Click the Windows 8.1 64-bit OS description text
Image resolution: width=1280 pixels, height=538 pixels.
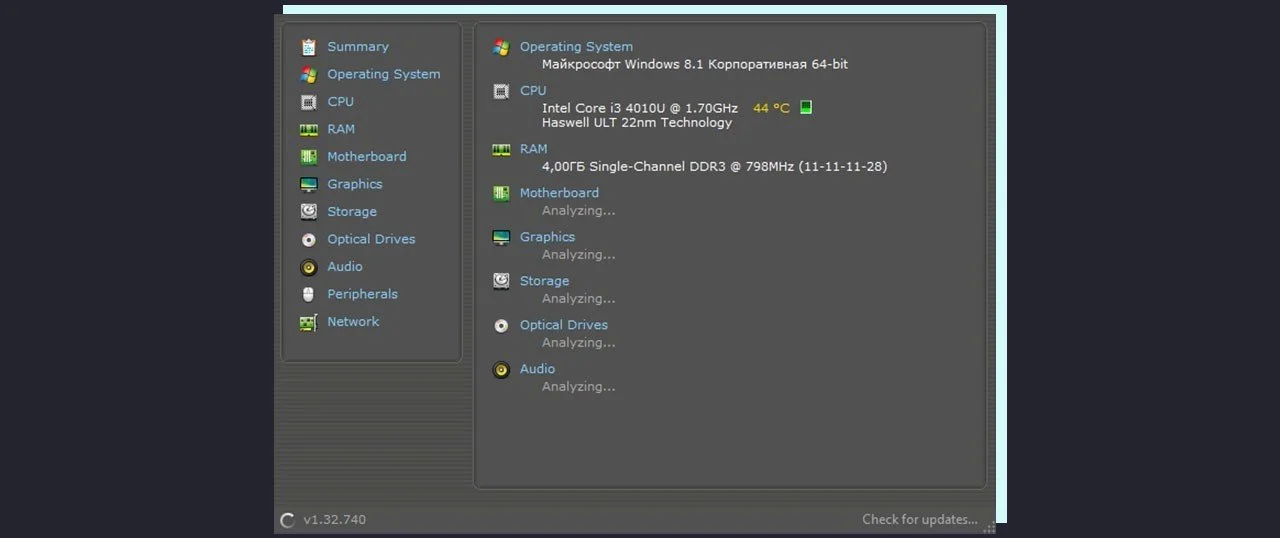695,64
